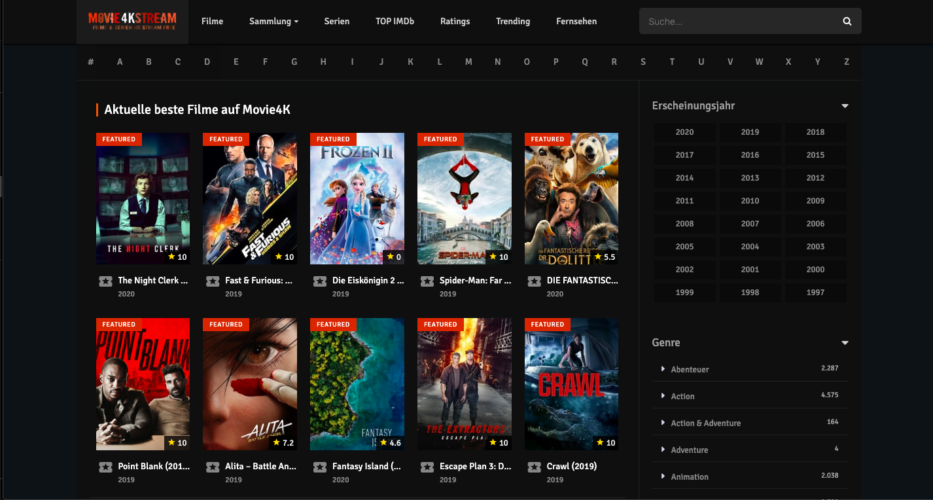Open the Fernsehen page
The height and width of the screenshot is (500, 933).
pyautogui.click(x=577, y=21)
